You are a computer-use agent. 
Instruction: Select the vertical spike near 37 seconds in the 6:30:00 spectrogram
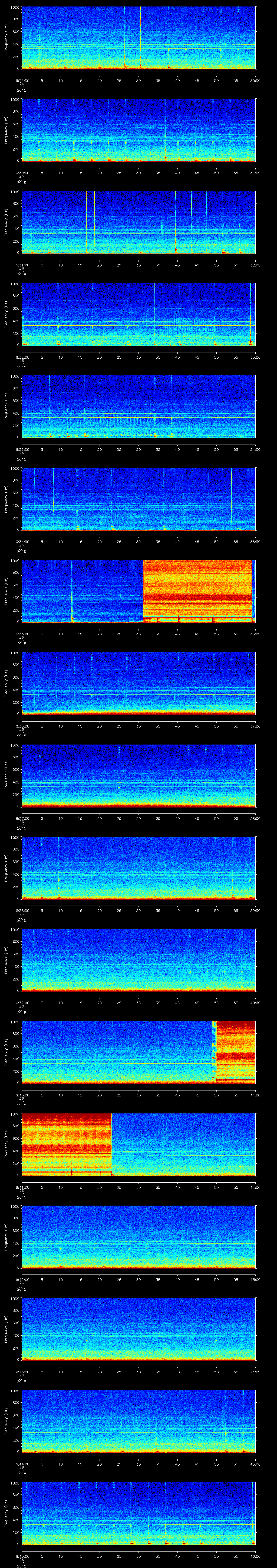pyautogui.click(x=164, y=130)
